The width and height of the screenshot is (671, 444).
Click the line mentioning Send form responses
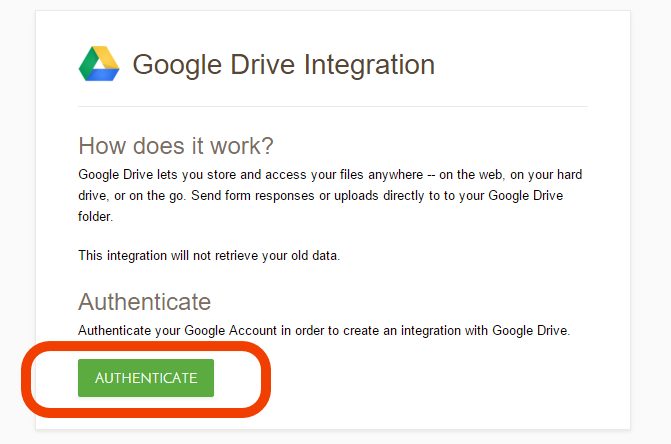[321, 195]
